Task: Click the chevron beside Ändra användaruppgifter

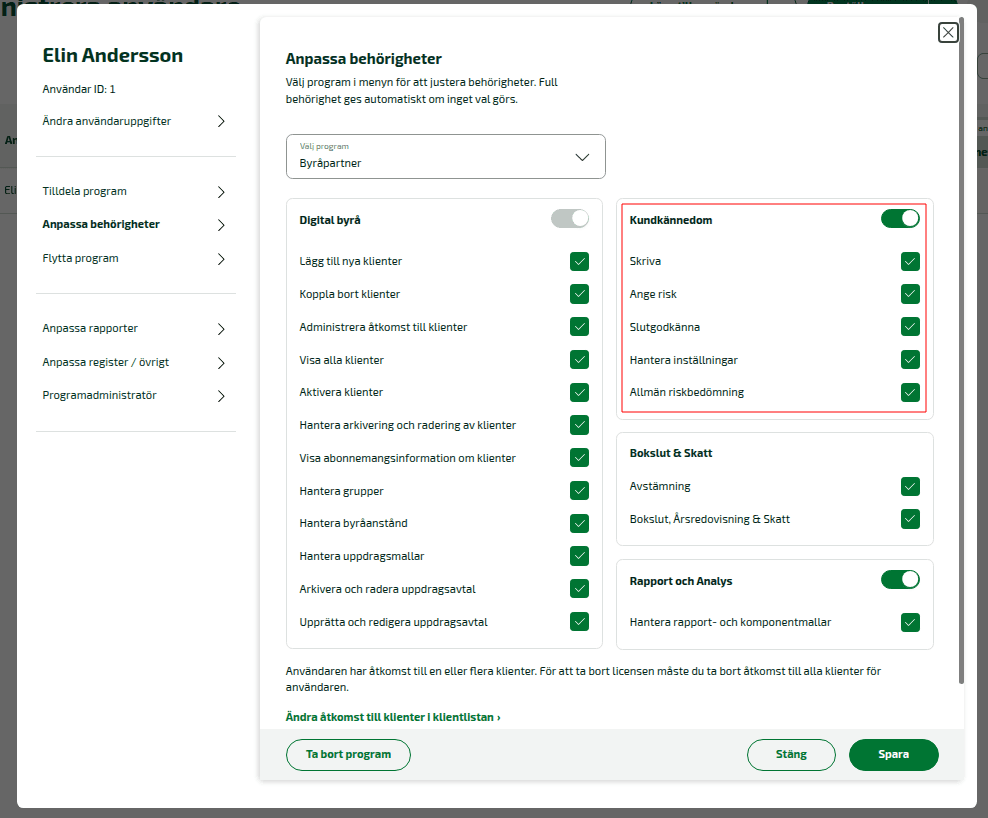Action: (x=221, y=121)
